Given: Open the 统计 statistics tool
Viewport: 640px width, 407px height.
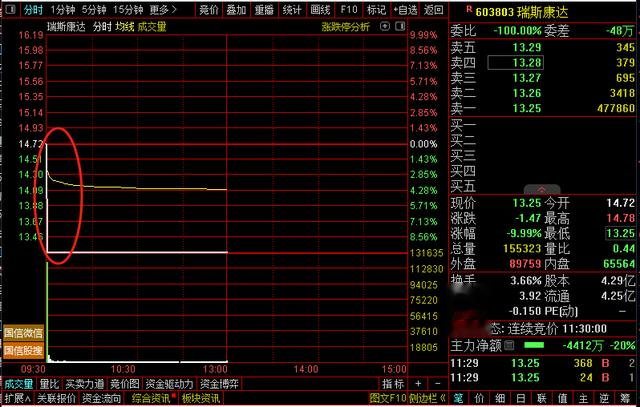Looking at the screenshot, I should (292, 9).
